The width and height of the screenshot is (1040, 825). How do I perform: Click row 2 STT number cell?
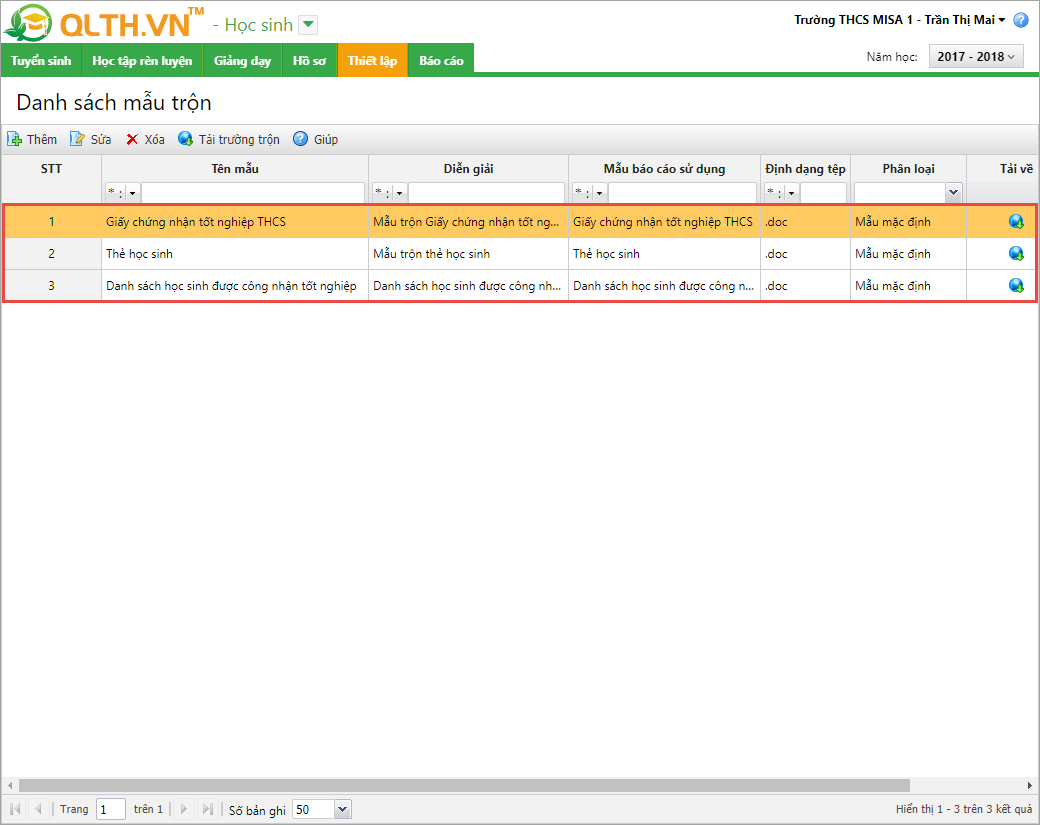[52, 253]
